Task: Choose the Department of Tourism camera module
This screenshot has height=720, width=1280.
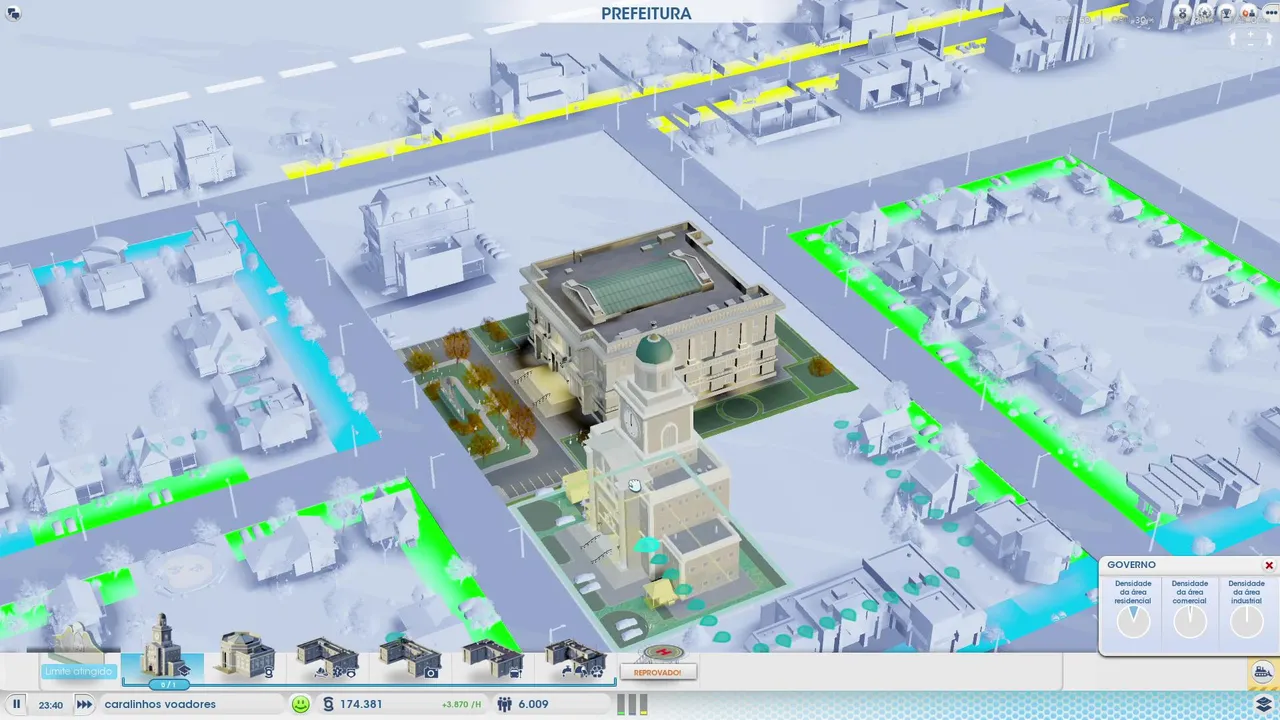Action: point(410,656)
